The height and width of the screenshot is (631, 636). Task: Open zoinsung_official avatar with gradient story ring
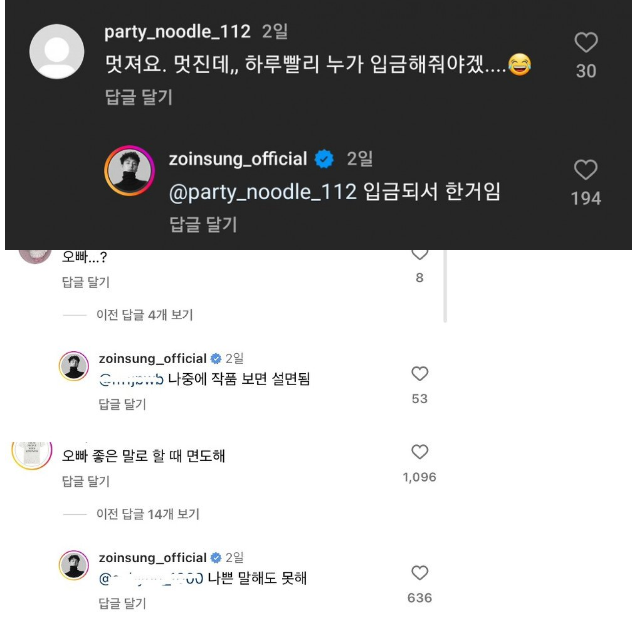click(x=129, y=171)
